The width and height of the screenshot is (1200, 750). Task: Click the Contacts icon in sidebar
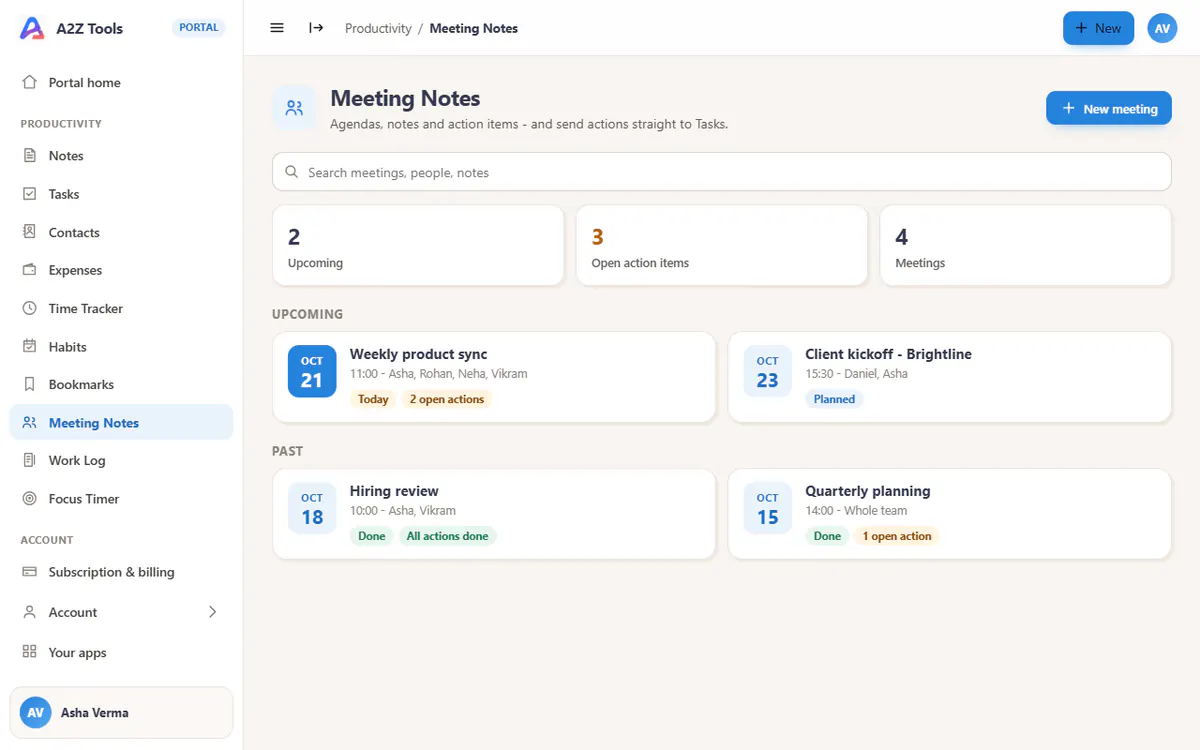pyautogui.click(x=29, y=232)
